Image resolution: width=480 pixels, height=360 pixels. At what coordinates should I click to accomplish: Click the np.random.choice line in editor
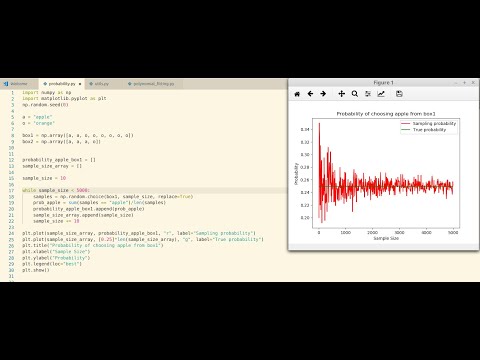tap(113, 196)
